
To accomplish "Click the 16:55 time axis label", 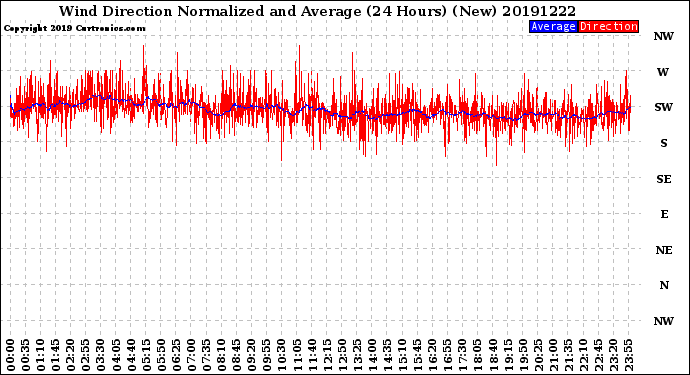I will coord(448,355).
